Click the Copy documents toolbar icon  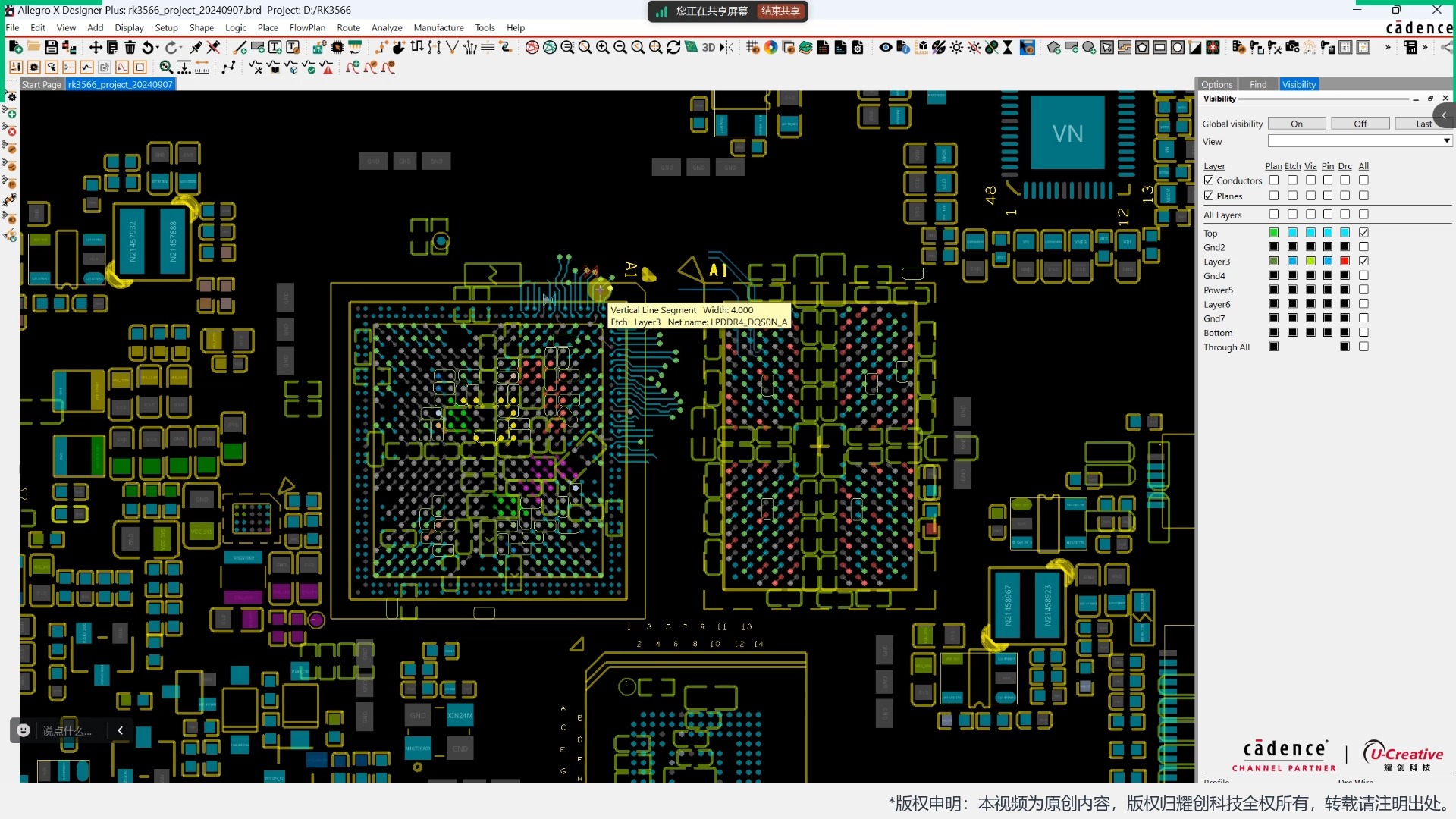(112, 47)
